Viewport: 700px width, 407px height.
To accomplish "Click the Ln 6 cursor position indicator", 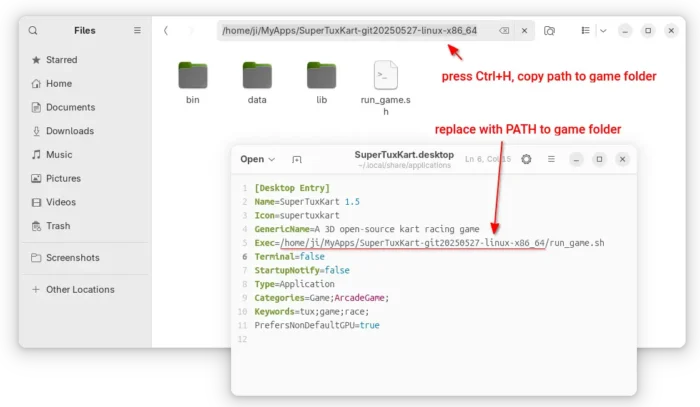I will click(488, 159).
